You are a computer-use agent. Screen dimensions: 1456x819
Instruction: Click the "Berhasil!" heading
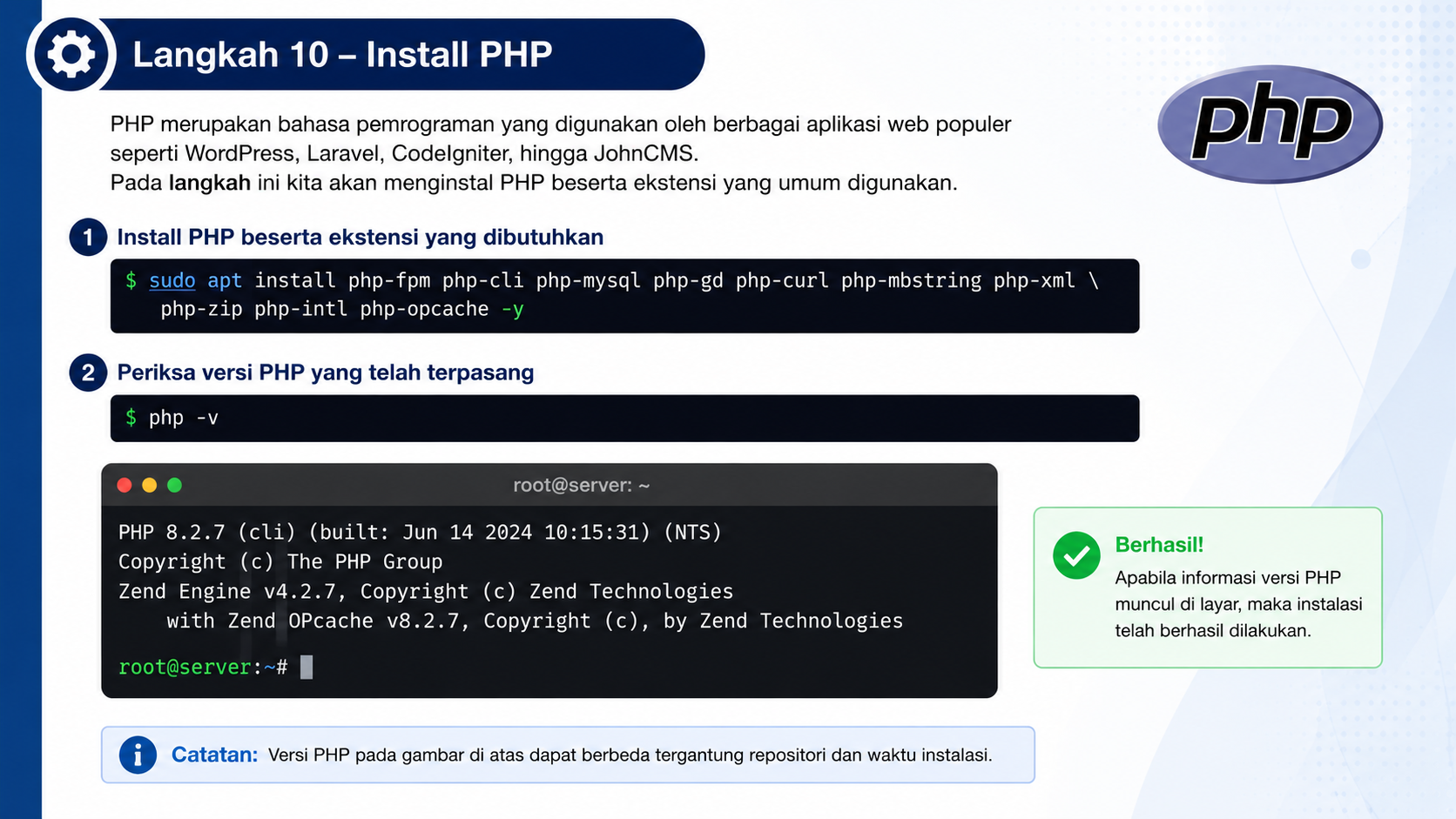(x=1159, y=545)
